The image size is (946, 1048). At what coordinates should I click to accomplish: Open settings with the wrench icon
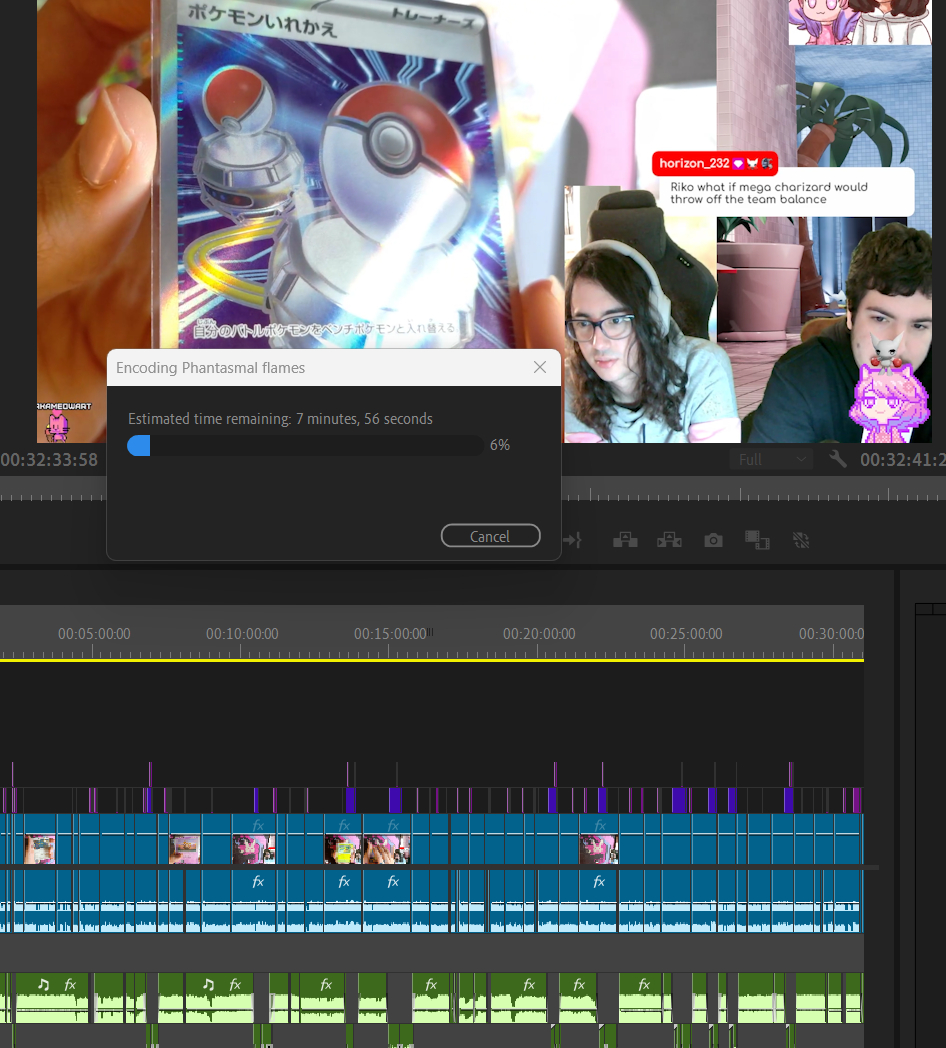pyautogui.click(x=838, y=459)
